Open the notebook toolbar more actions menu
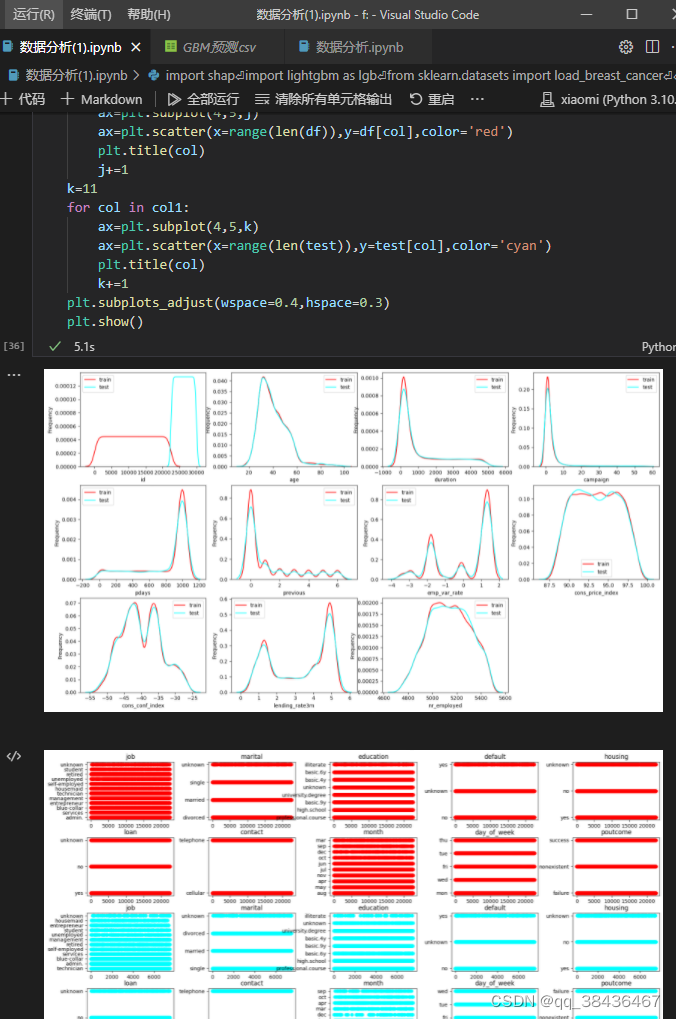The image size is (676, 1019). [x=477, y=99]
